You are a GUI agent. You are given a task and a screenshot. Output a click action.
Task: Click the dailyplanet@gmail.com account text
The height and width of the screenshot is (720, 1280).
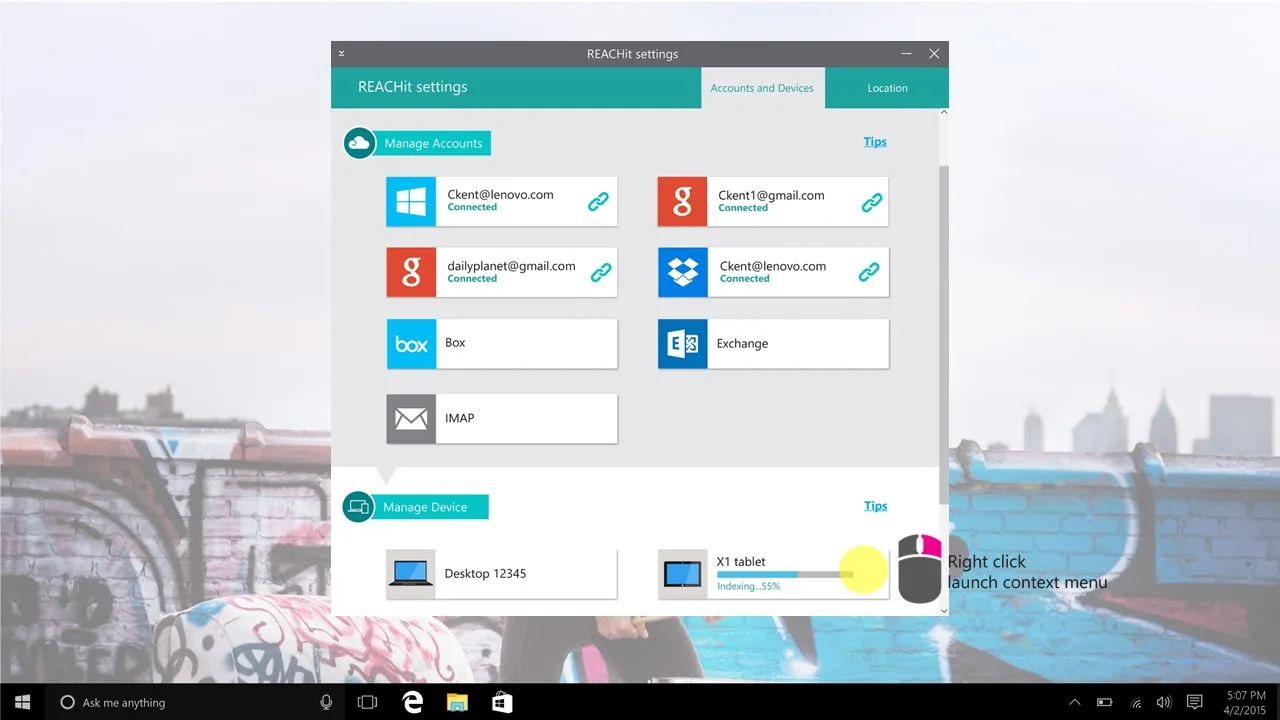(x=511, y=266)
